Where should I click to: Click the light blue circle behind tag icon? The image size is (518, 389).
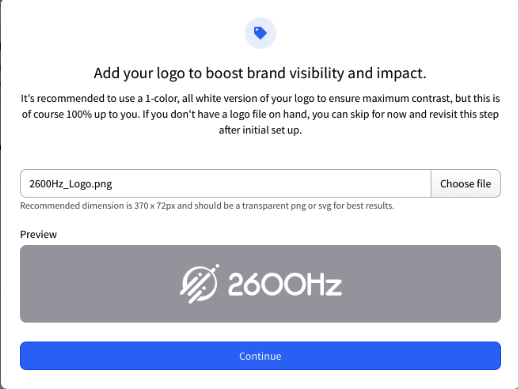[260, 33]
